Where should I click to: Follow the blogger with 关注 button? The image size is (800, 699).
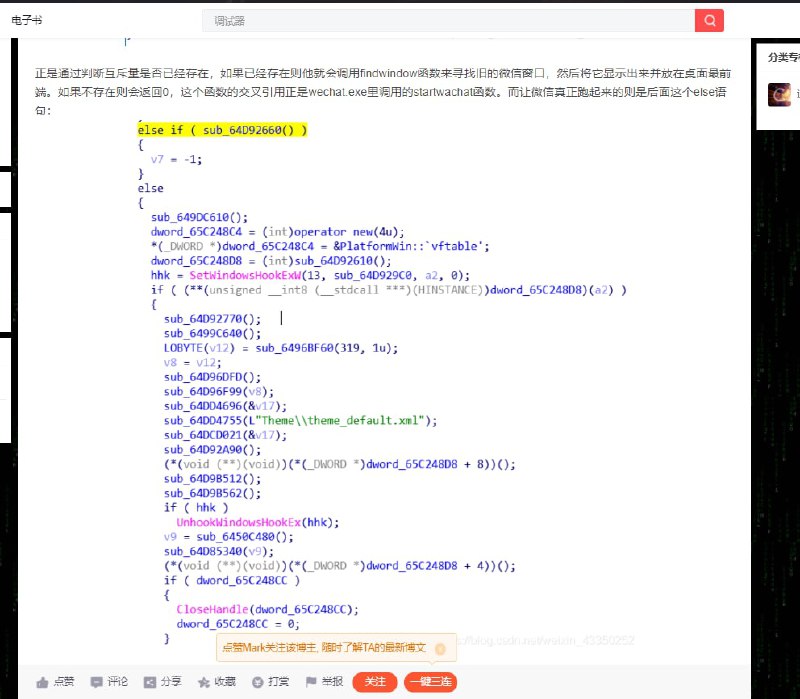pos(375,682)
